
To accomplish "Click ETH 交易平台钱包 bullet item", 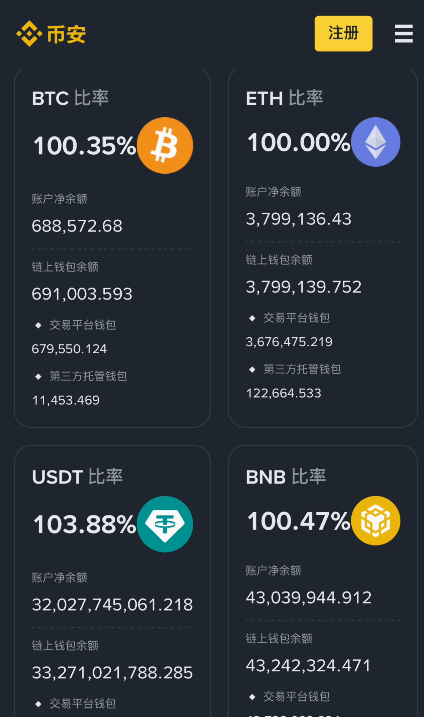I will [x=290, y=318].
